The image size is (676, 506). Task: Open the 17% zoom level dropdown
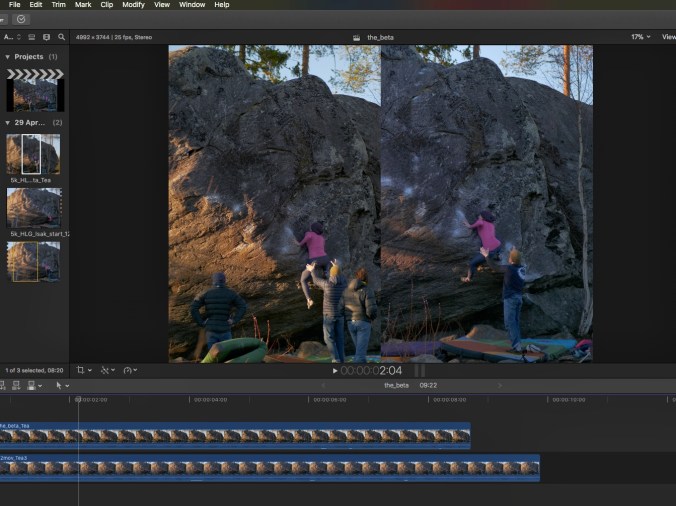tap(639, 37)
